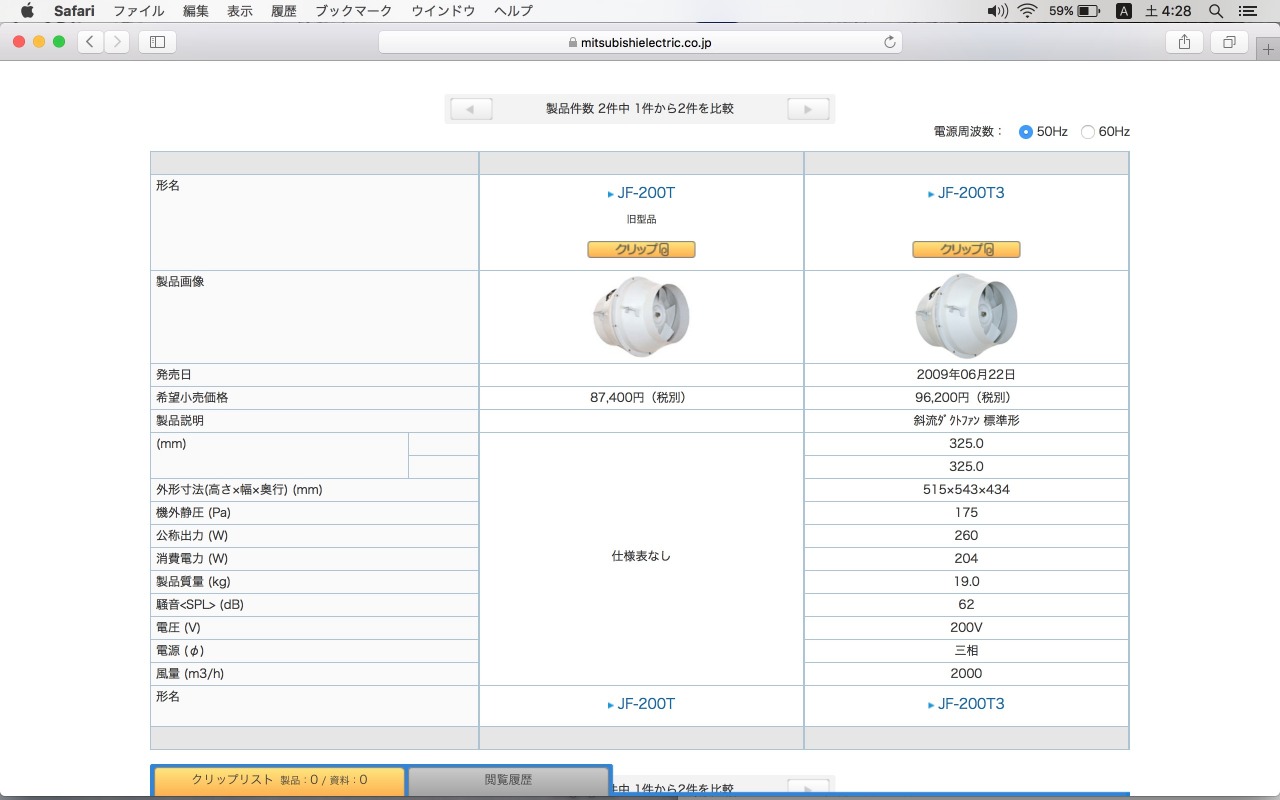Screen dimensions: 1280x800
Task: Open the Apple menu
Action: click(27, 11)
